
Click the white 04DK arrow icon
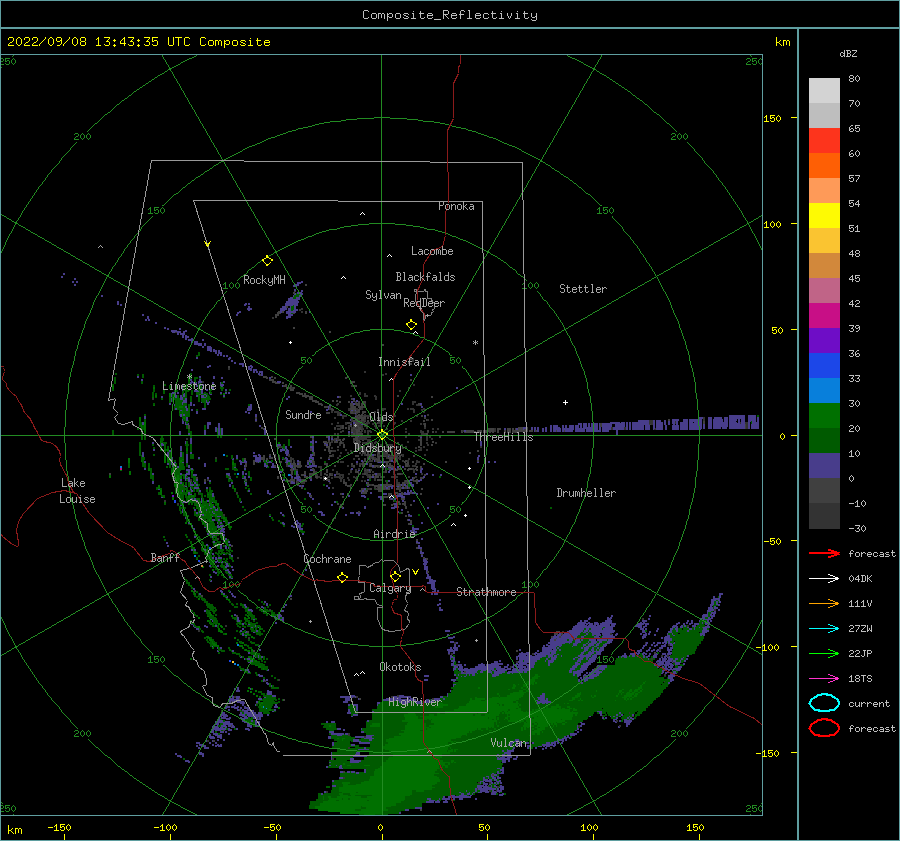(x=824, y=578)
